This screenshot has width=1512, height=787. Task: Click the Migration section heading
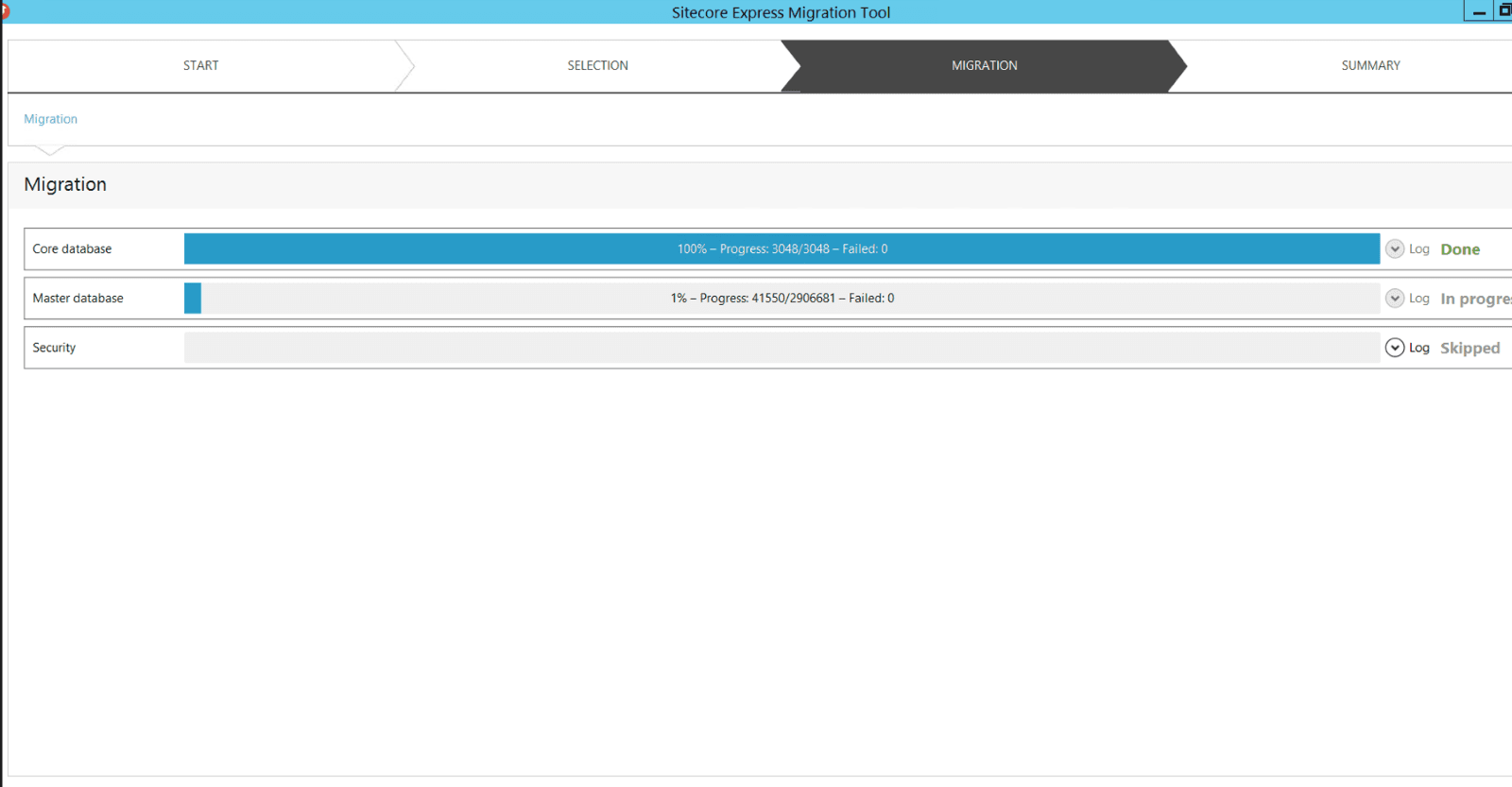click(65, 184)
